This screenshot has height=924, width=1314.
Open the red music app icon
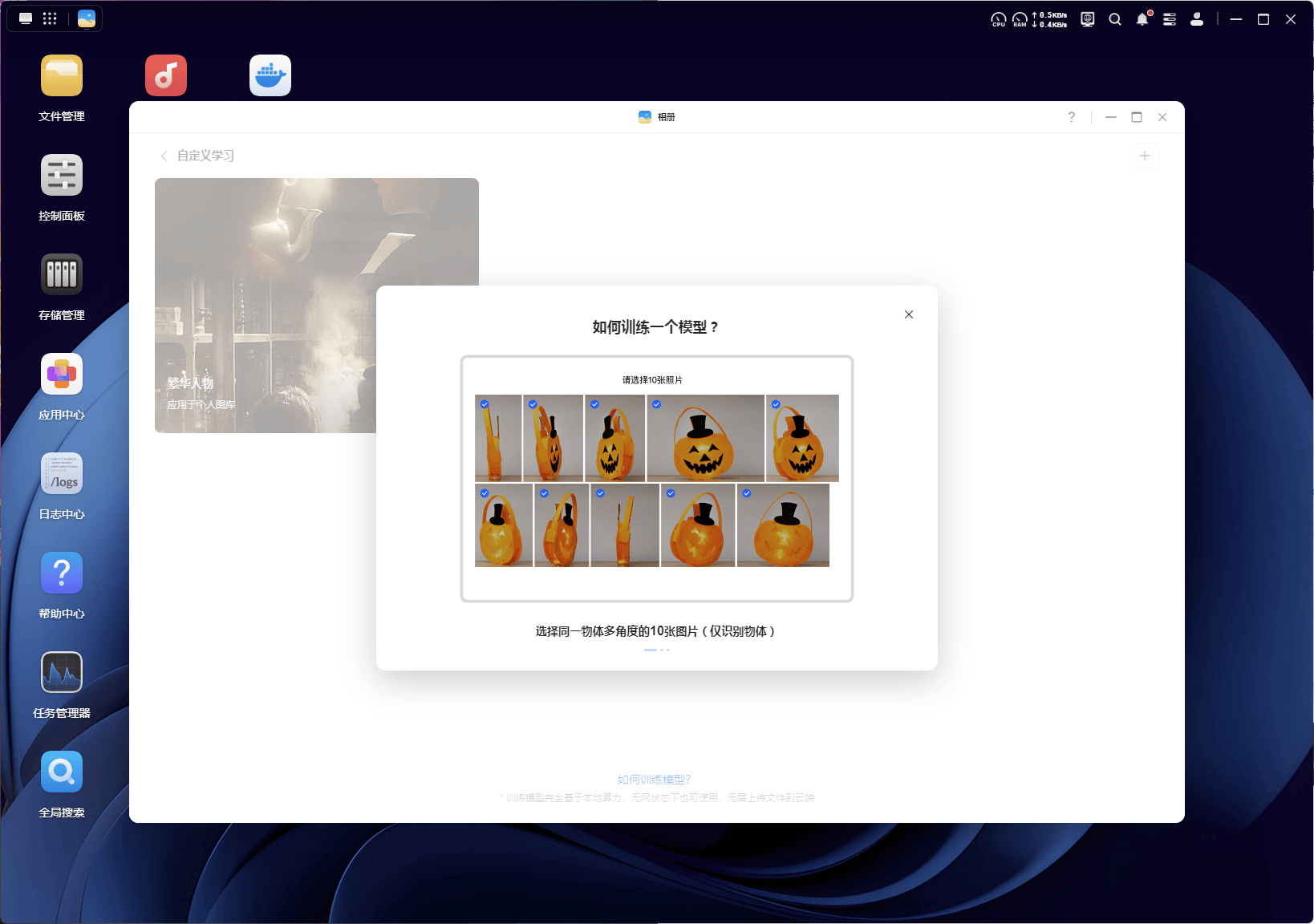pos(166,76)
